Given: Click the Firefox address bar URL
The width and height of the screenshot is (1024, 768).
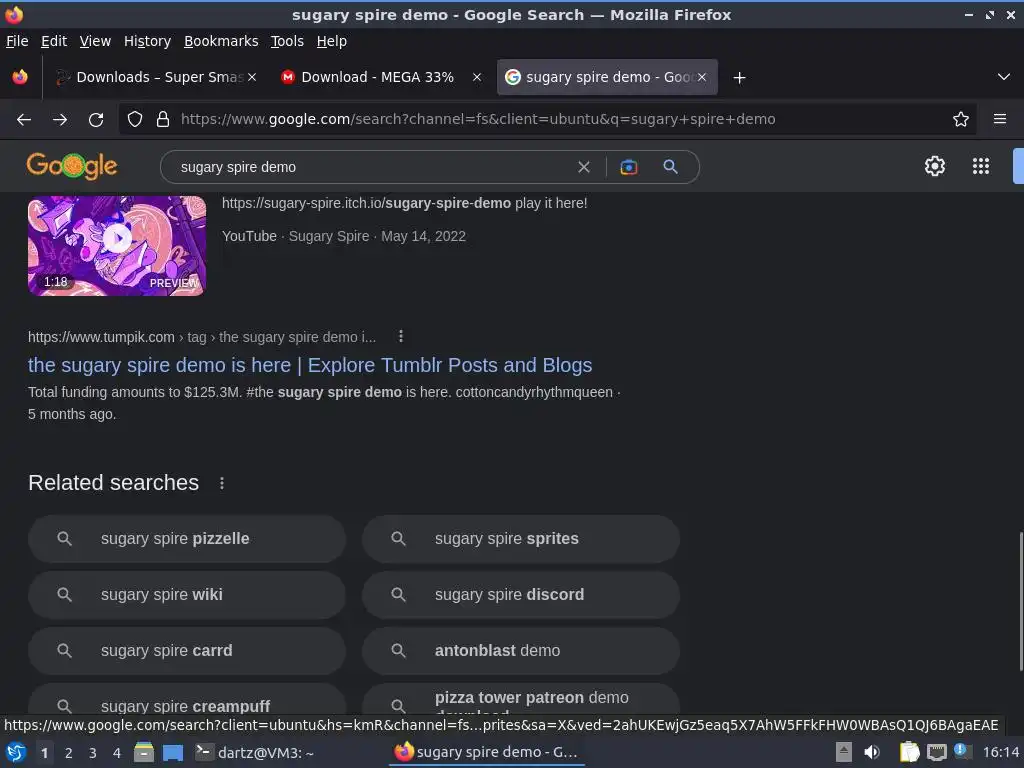Looking at the screenshot, I should point(478,119).
